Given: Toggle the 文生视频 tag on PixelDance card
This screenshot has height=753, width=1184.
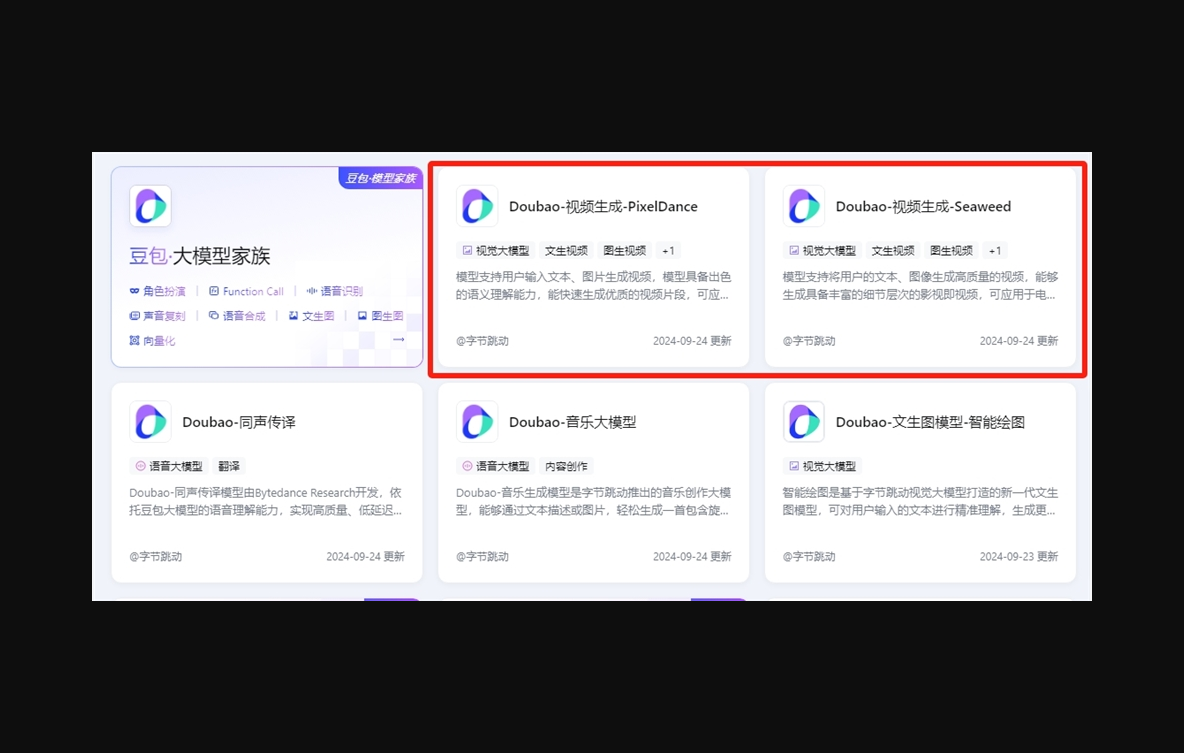Looking at the screenshot, I should [x=566, y=250].
